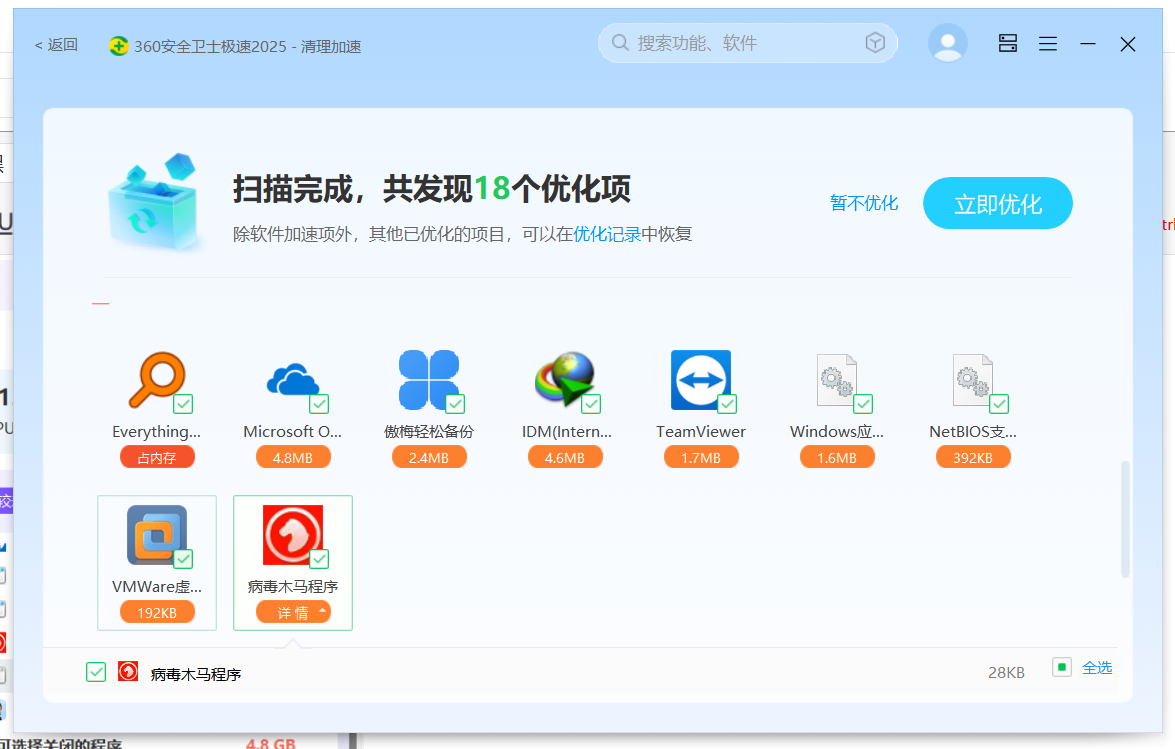
Task: Go back using the 返回 button
Action: (x=56, y=45)
